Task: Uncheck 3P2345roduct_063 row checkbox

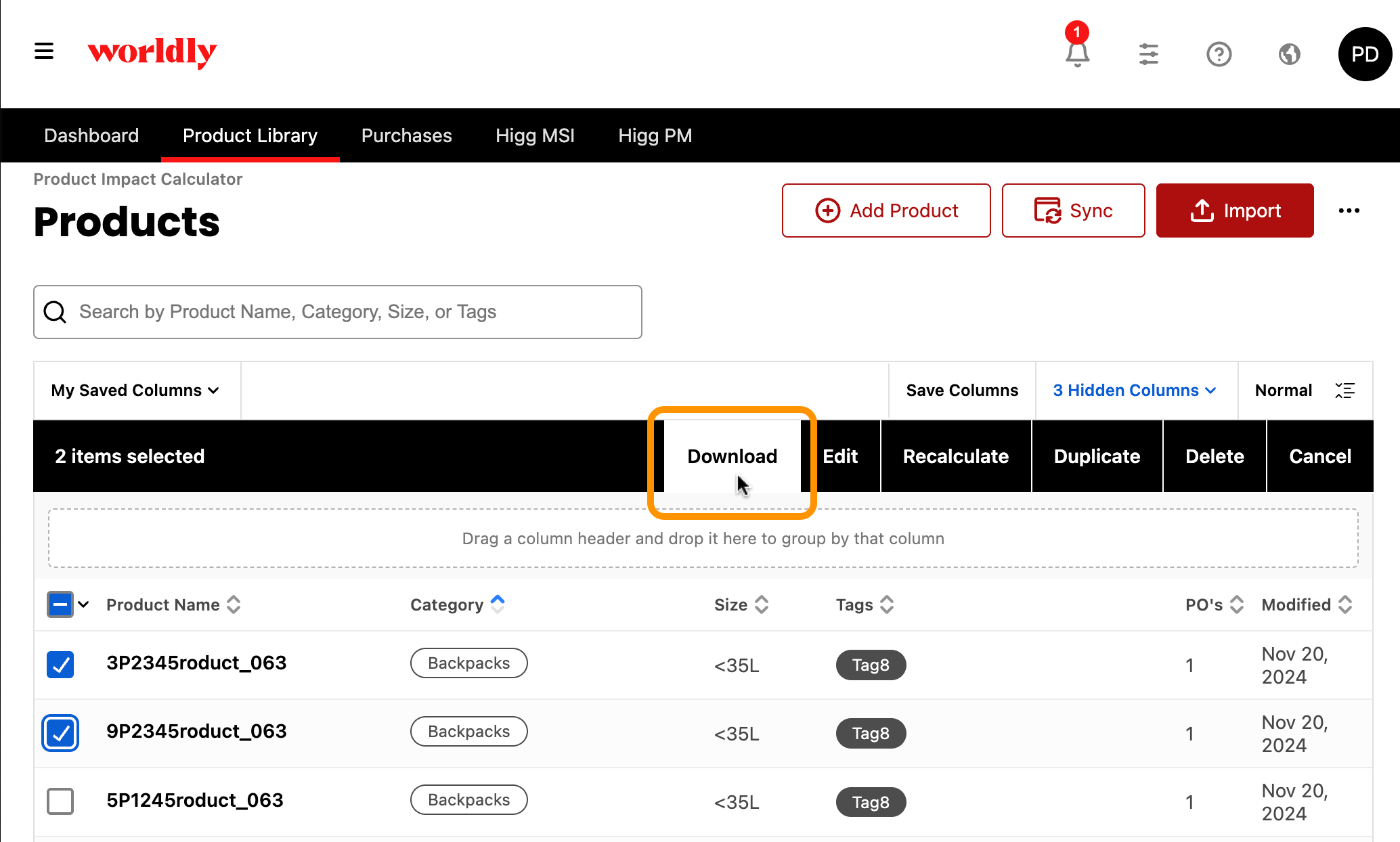Action: click(60, 665)
